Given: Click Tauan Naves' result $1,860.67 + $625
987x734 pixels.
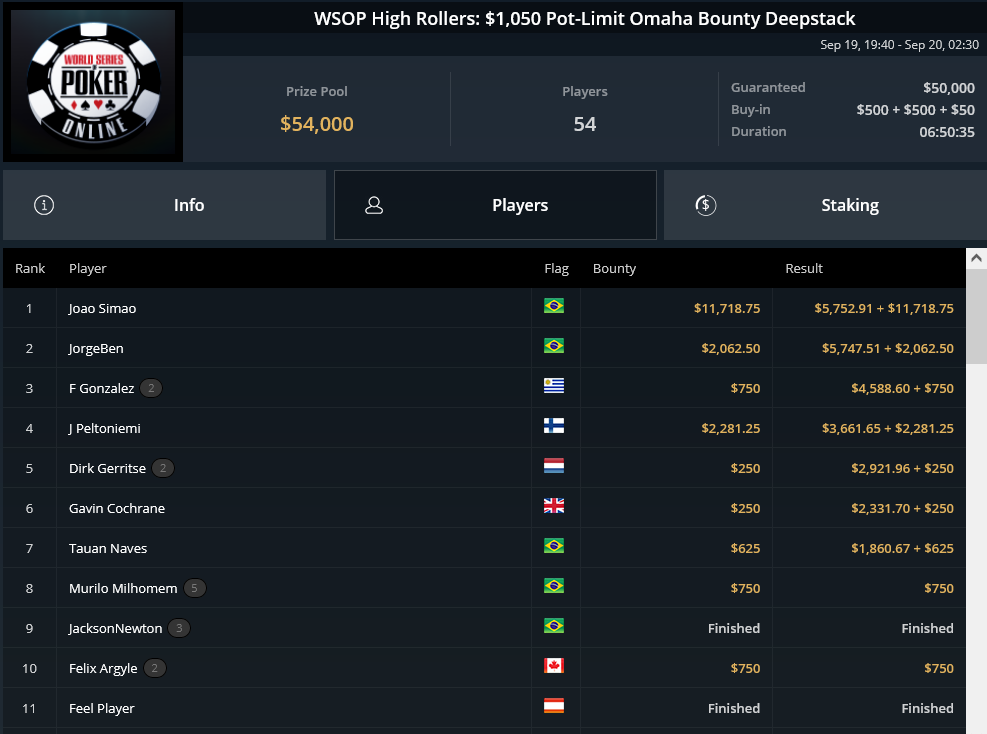Looking at the screenshot, I should (902, 548).
